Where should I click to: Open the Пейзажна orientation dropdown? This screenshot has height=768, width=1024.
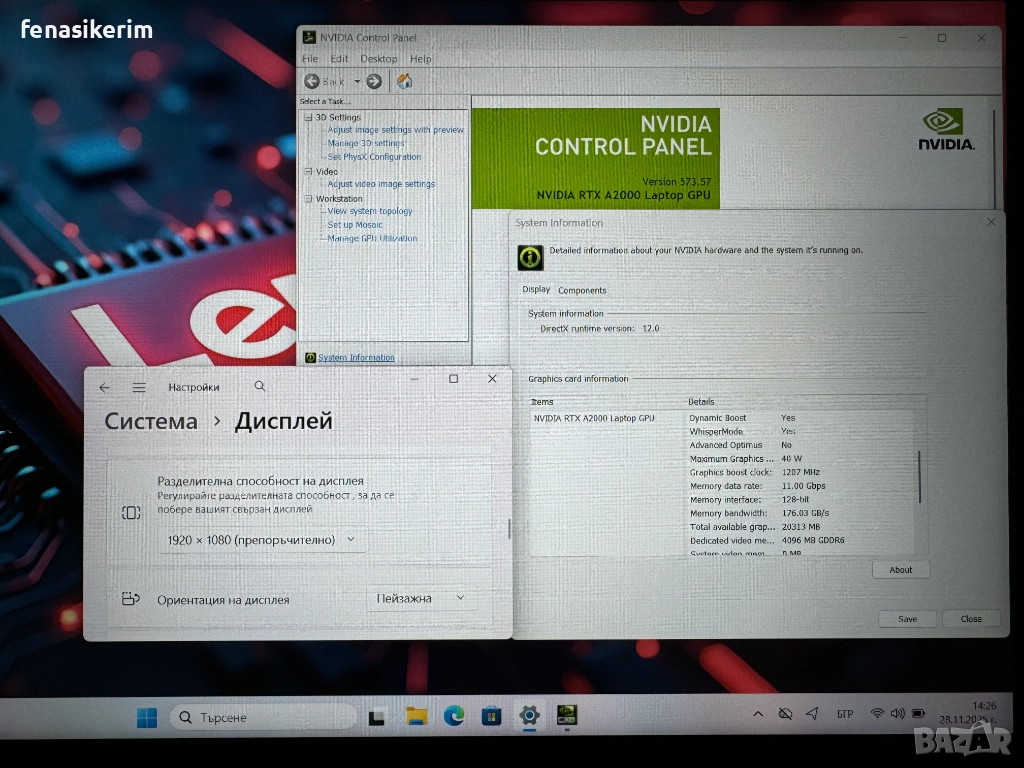(x=420, y=598)
